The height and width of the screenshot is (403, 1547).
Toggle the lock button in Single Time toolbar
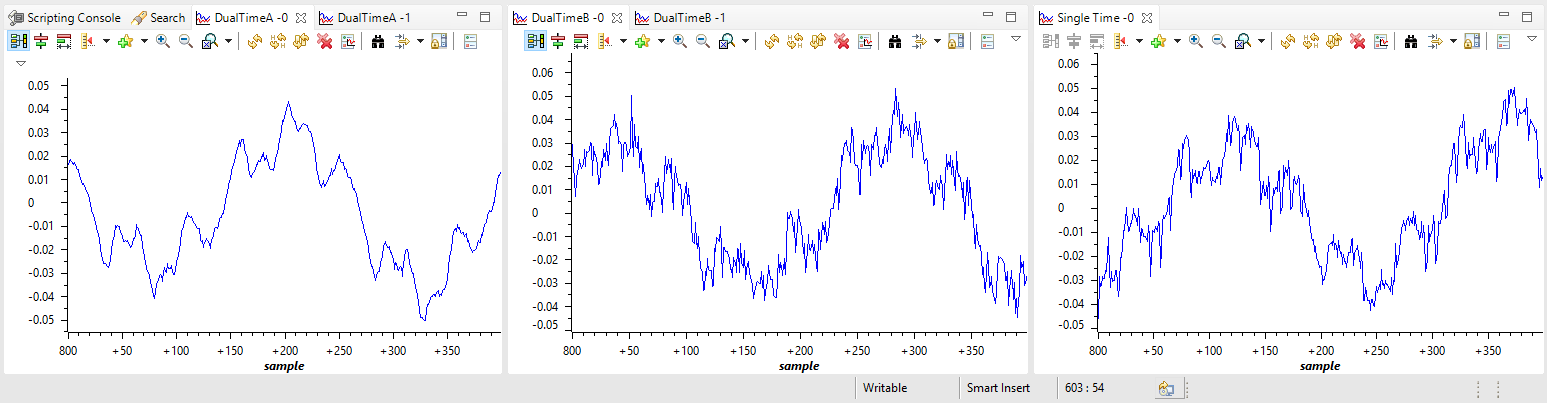[1471, 41]
